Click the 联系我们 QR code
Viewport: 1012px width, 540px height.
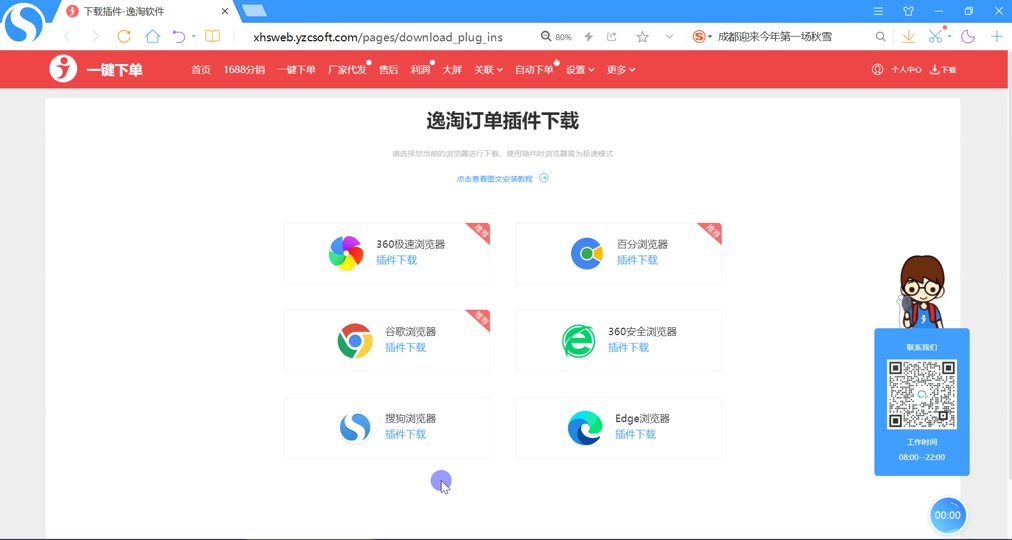[922, 394]
